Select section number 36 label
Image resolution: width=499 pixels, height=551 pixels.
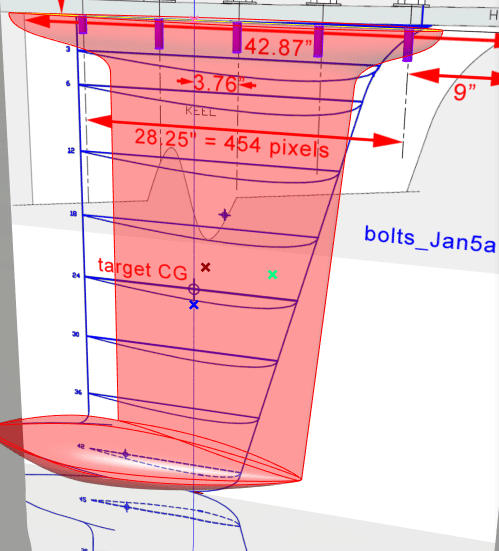[78, 392]
